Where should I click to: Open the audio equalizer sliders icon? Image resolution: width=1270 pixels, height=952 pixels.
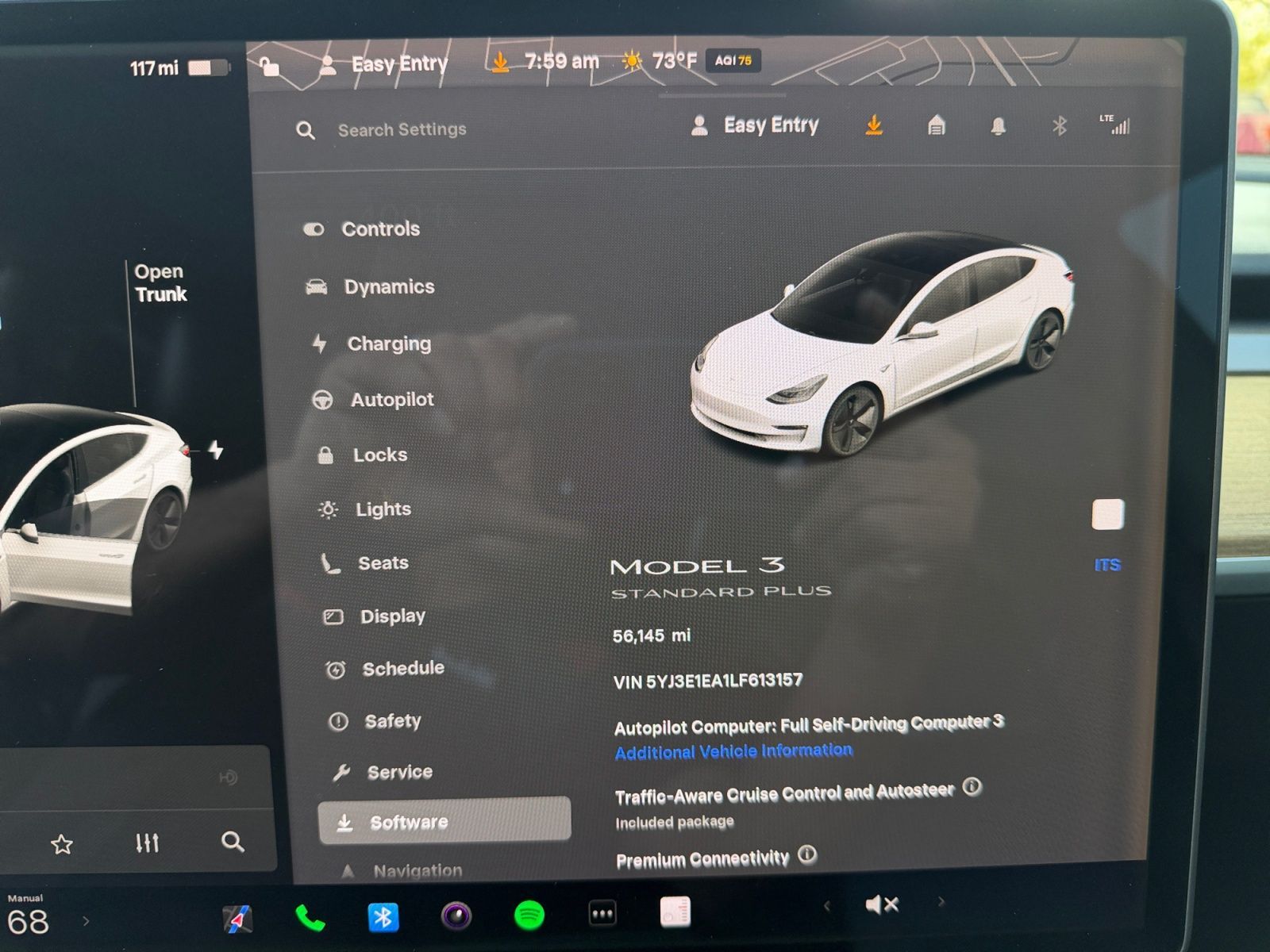click(x=148, y=843)
